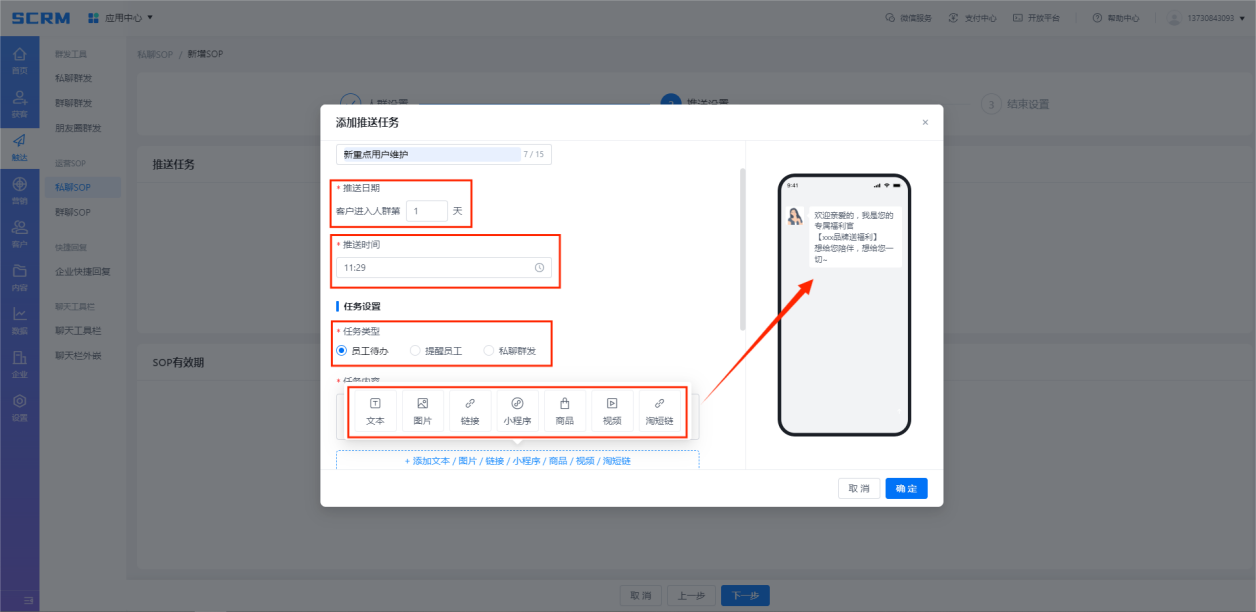
Task: Click the dialog's vertical scrollbar
Action: click(x=742, y=250)
